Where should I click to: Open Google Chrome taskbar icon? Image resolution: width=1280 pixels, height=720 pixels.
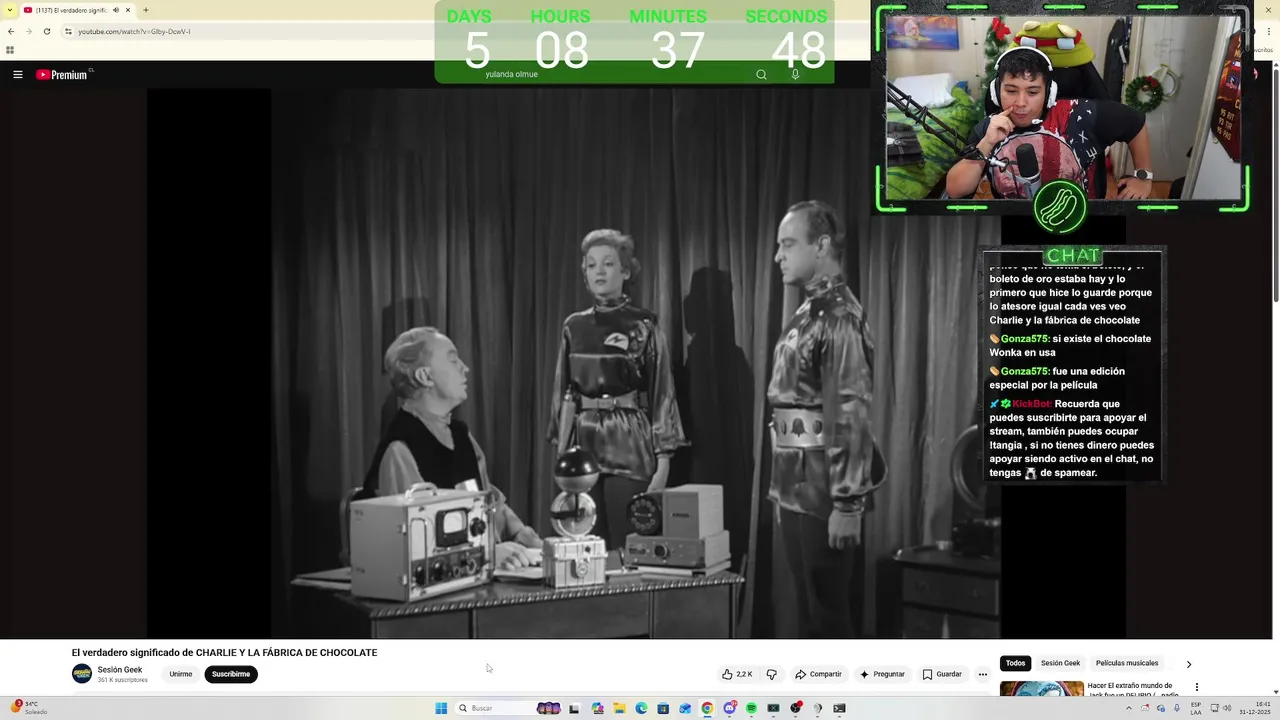[x=707, y=708]
